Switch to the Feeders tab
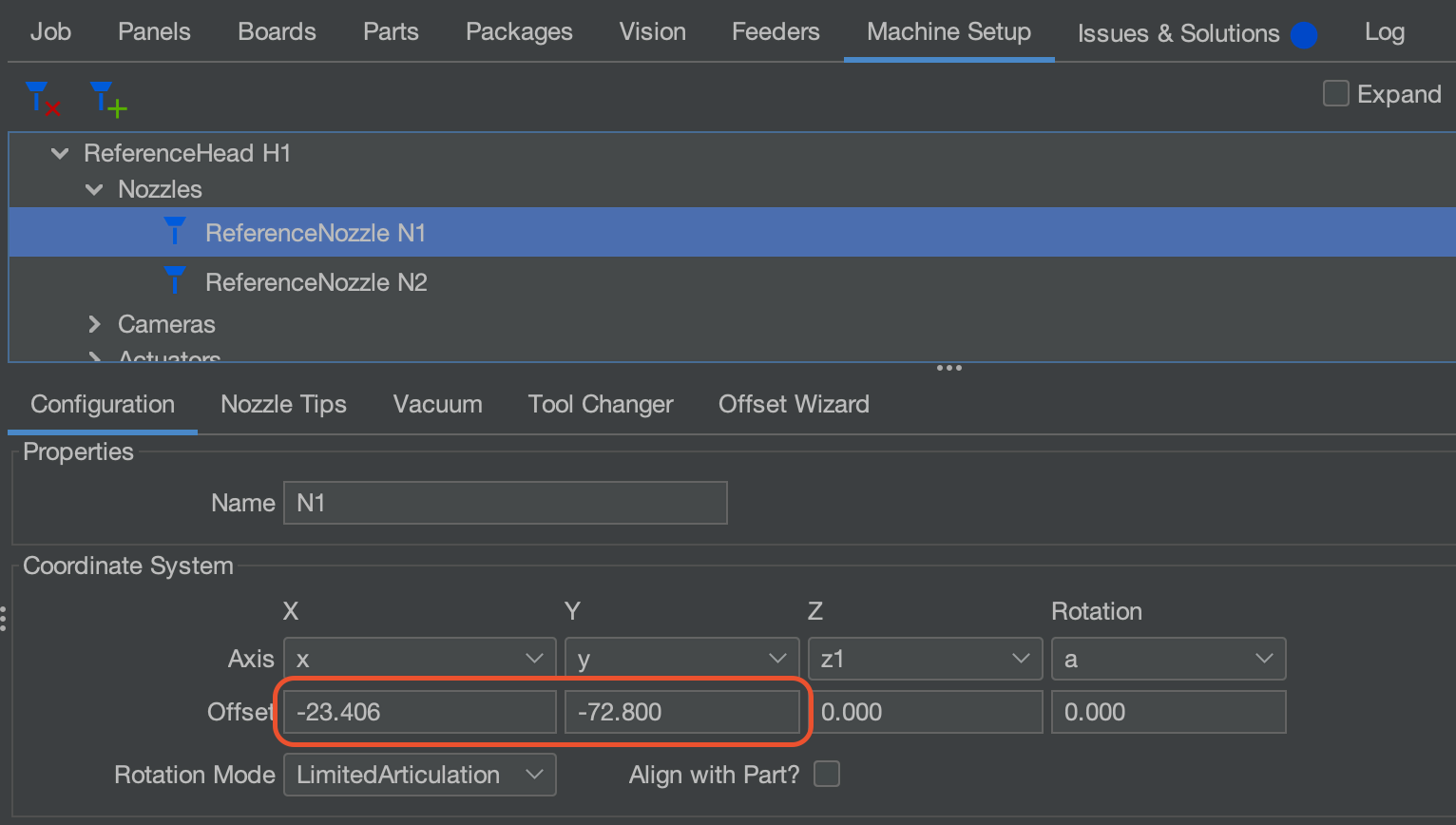Image resolution: width=1456 pixels, height=825 pixels. click(776, 31)
